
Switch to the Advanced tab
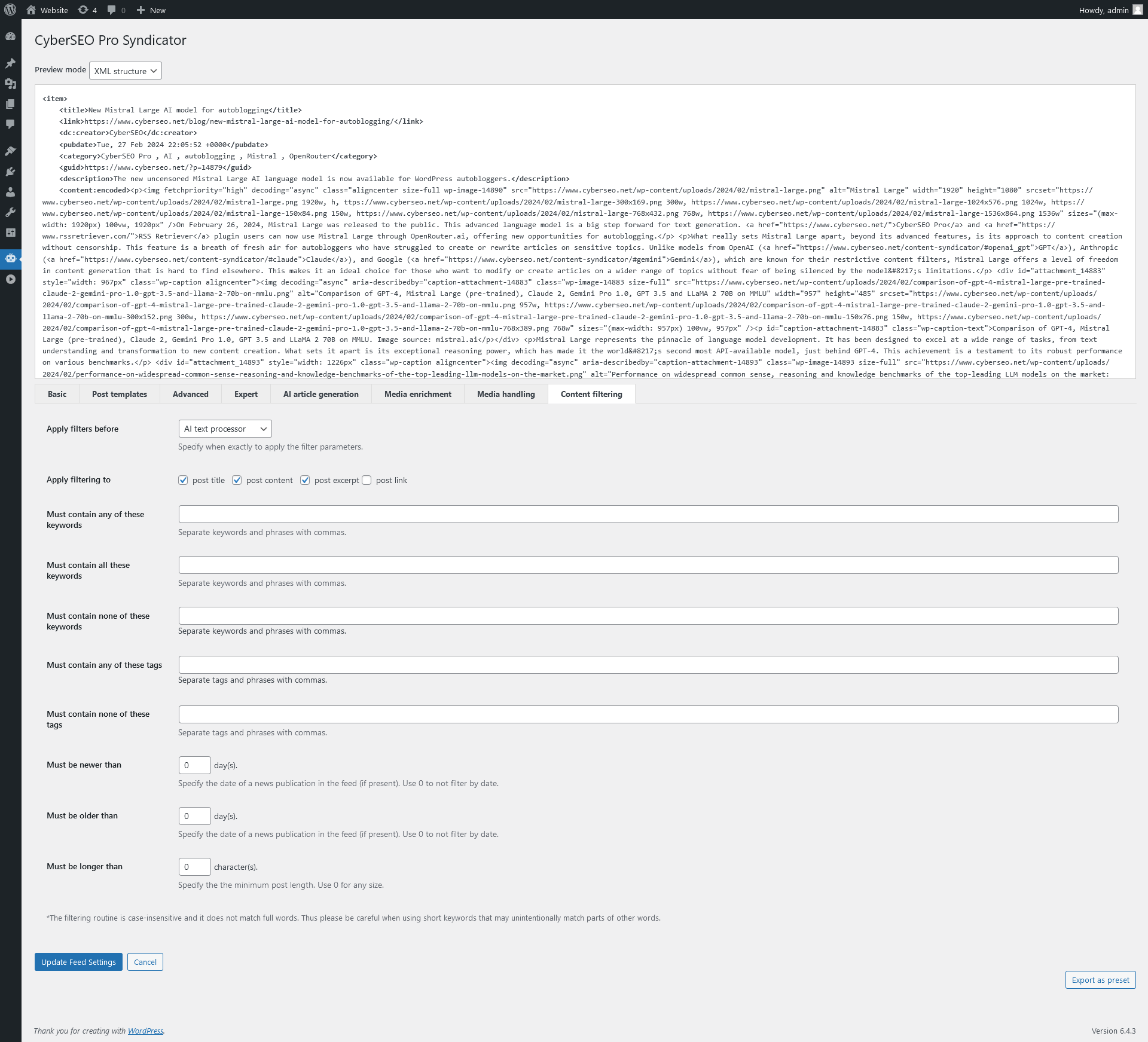tap(191, 394)
